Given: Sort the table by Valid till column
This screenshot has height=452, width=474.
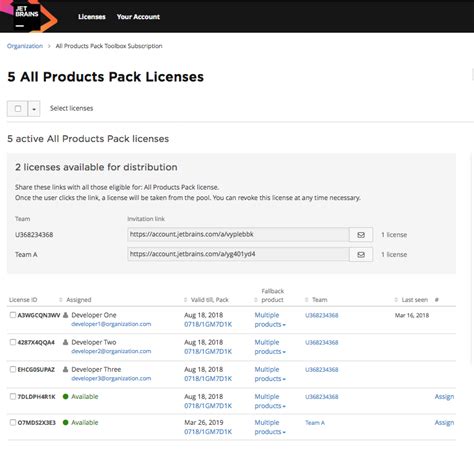Looking at the screenshot, I should [207, 300].
